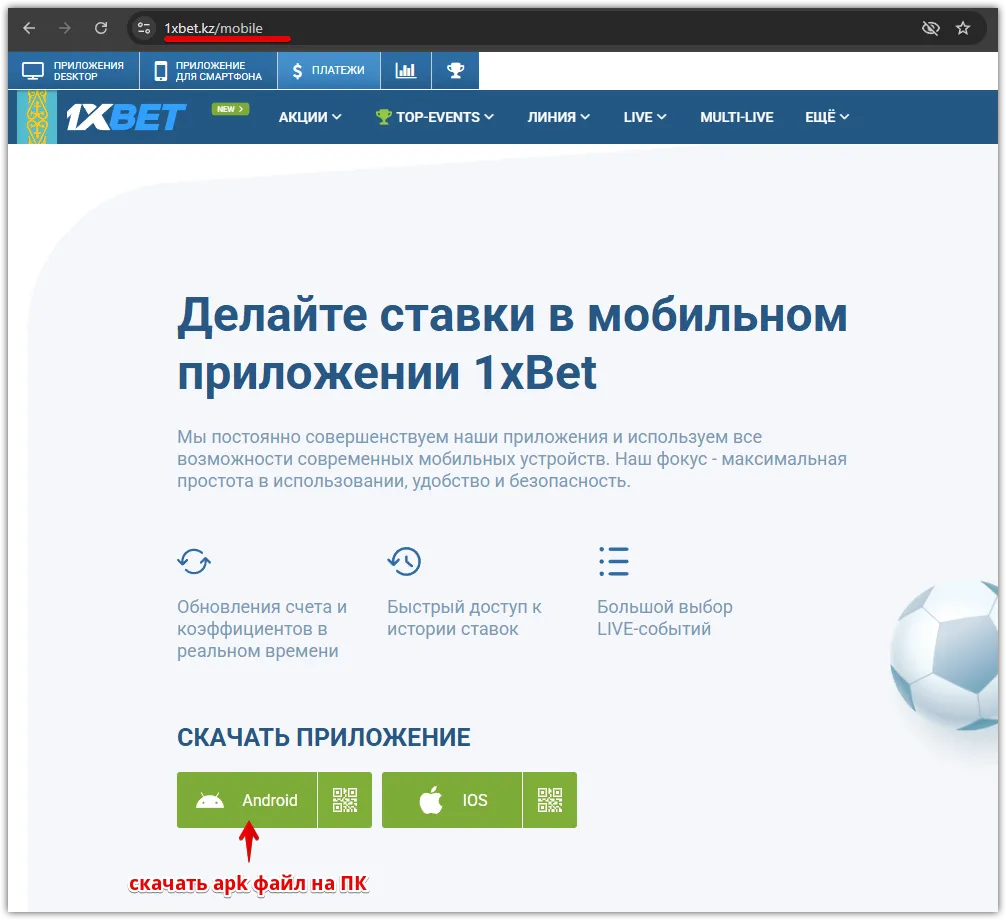Viewport: 1006px width, 920px height.
Task: Bookmark this page with the star icon
Action: coord(962,28)
